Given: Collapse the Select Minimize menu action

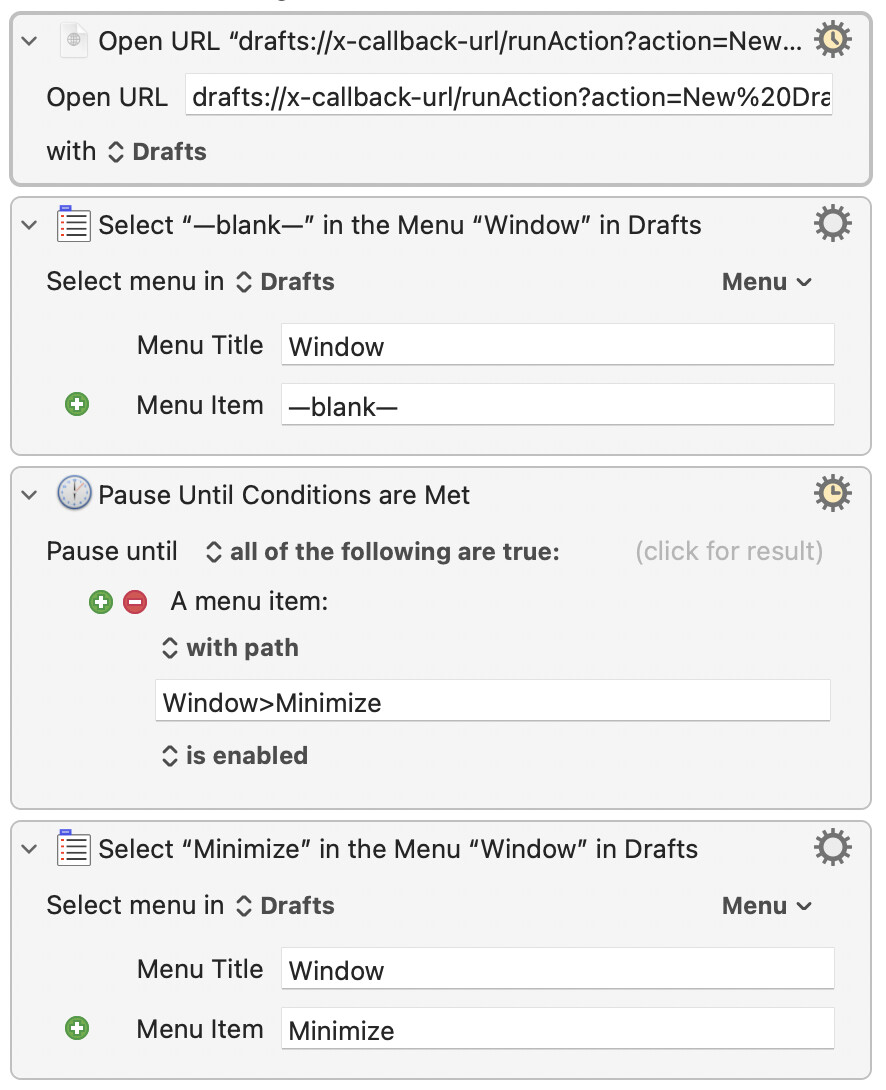Looking at the screenshot, I should pyautogui.click(x=30, y=849).
